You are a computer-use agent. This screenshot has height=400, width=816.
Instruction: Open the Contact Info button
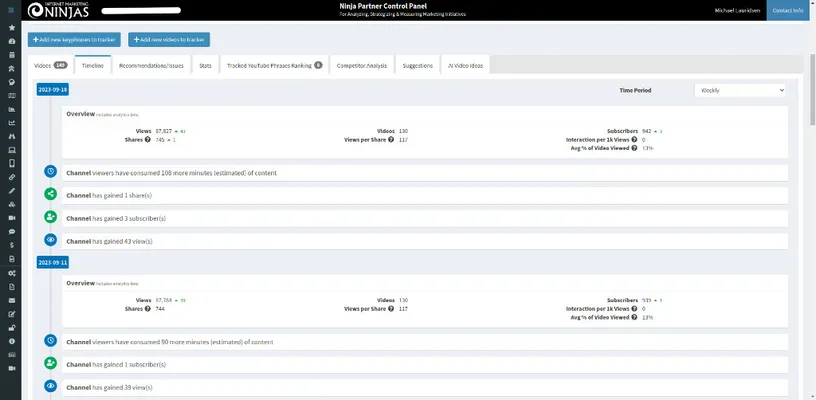pos(790,10)
